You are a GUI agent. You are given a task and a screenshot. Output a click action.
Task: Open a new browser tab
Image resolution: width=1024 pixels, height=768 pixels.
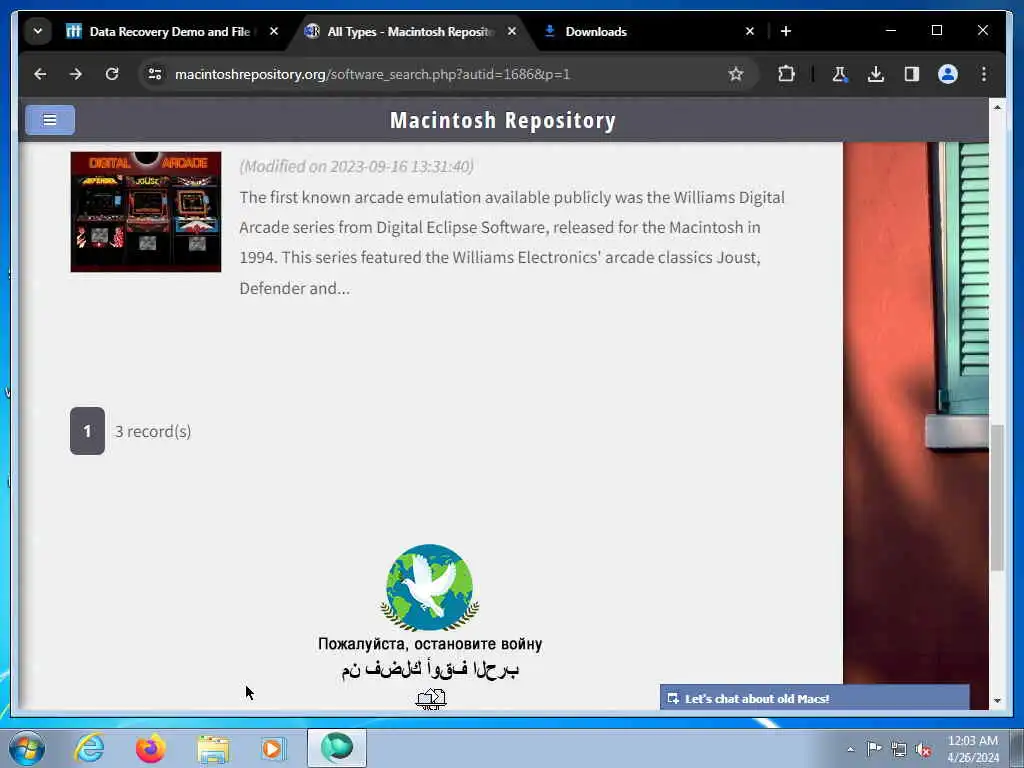[x=786, y=31]
